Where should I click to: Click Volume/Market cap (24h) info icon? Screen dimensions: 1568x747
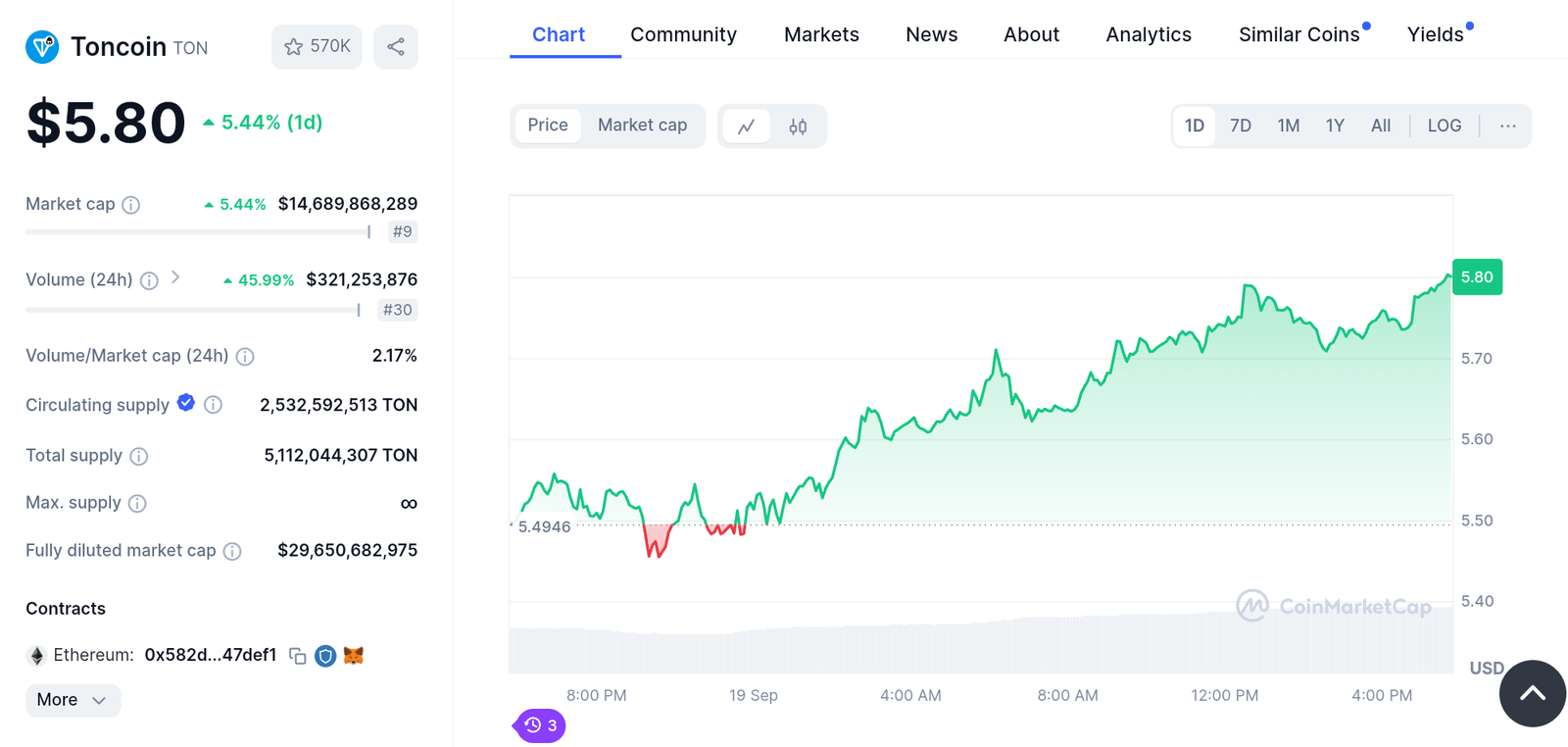(x=245, y=357)
